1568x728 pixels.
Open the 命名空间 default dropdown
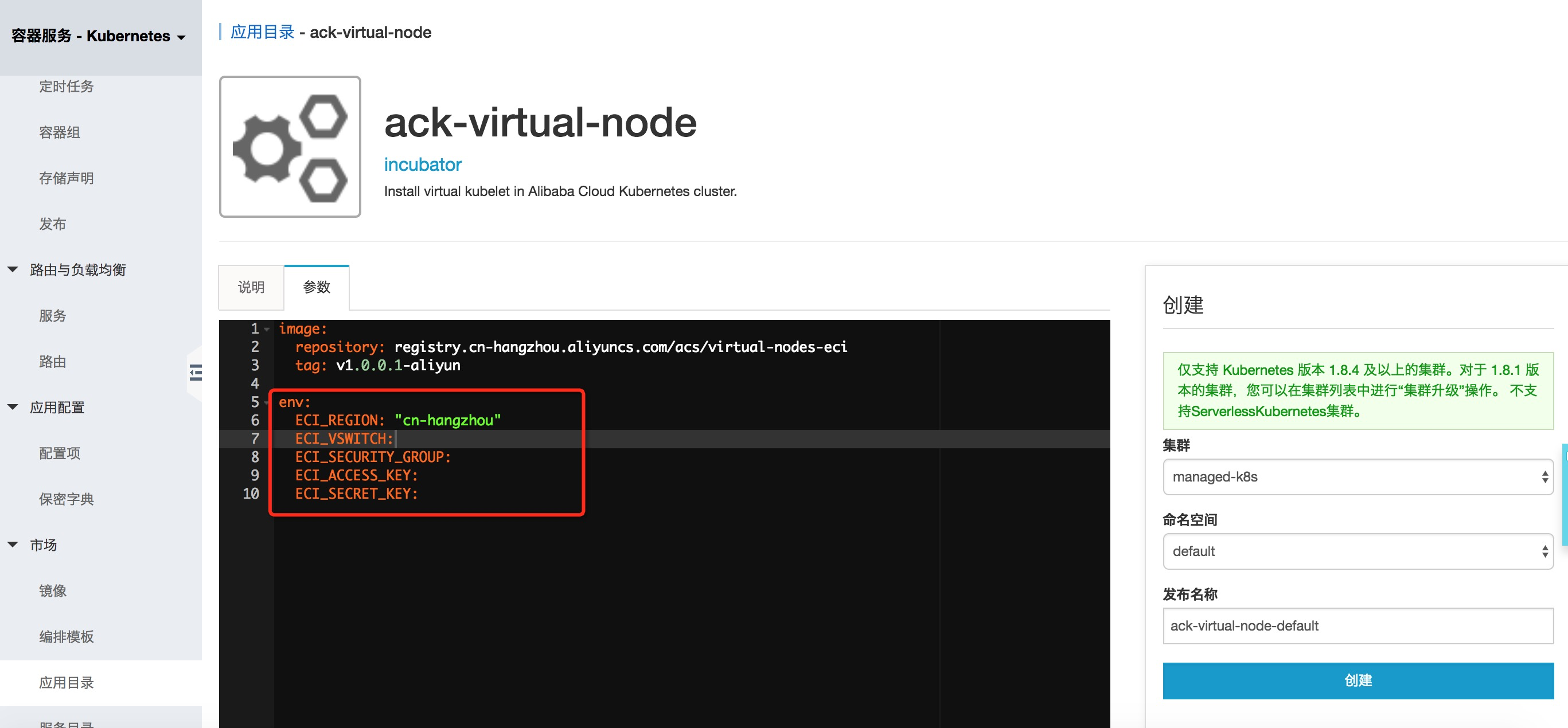point(1358,551)
